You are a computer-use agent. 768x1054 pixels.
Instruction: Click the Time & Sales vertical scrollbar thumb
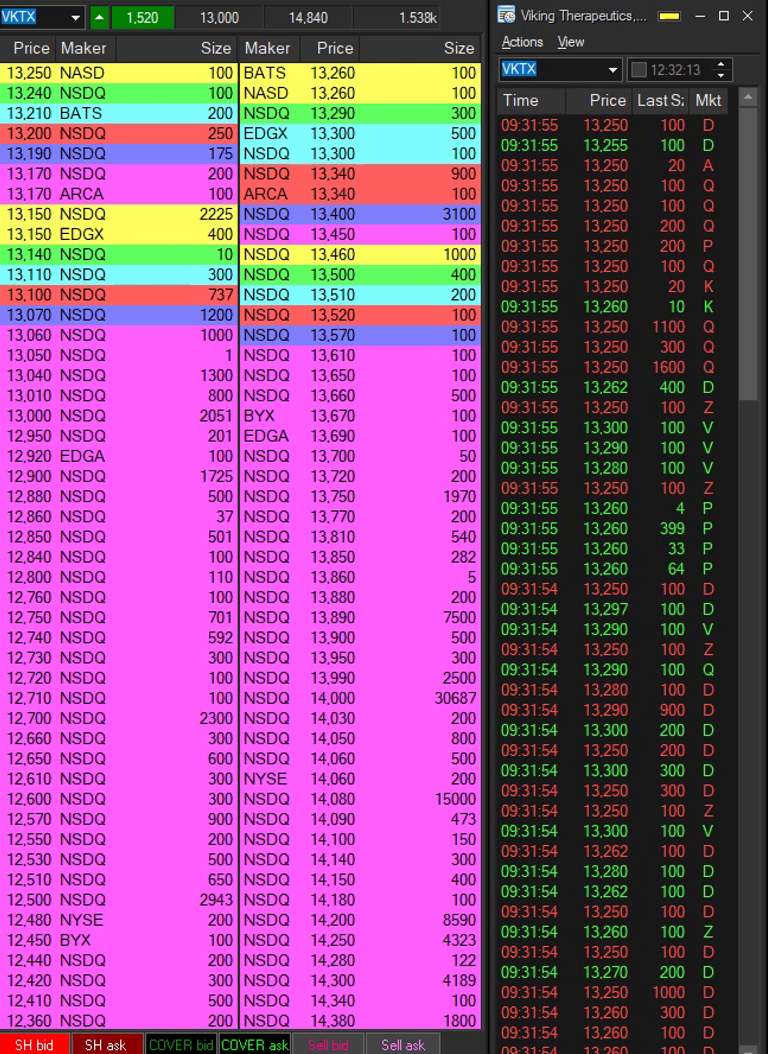coord(747,254)
